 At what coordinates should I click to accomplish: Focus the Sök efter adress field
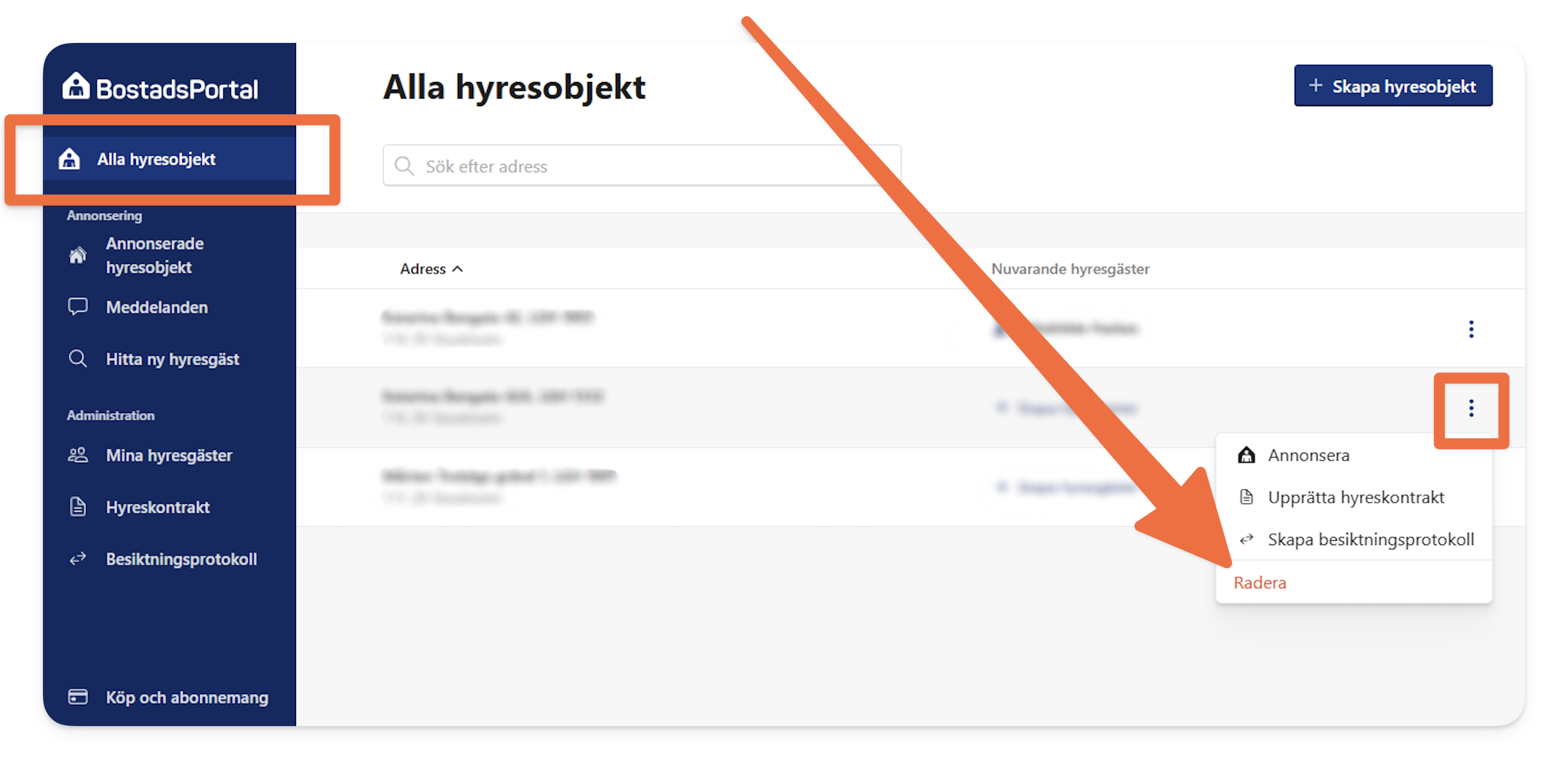click(x=642, y=166)
